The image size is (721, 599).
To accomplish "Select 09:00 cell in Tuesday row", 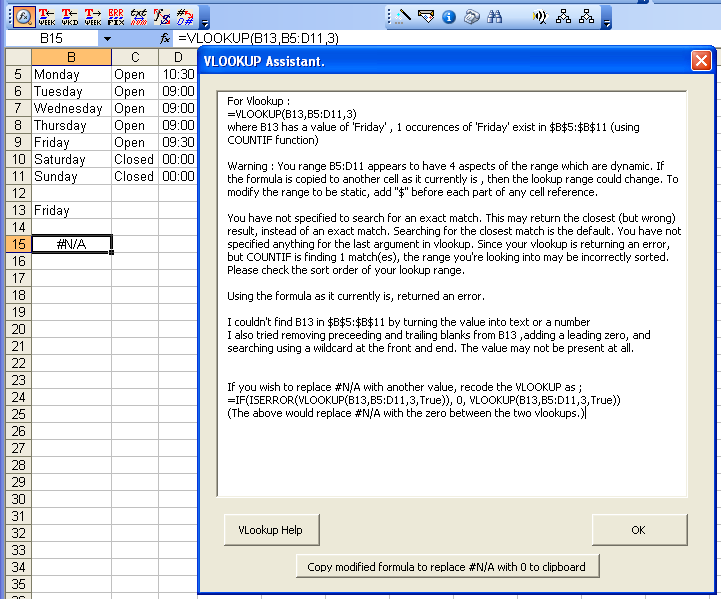I will click(x=178, y=91).
